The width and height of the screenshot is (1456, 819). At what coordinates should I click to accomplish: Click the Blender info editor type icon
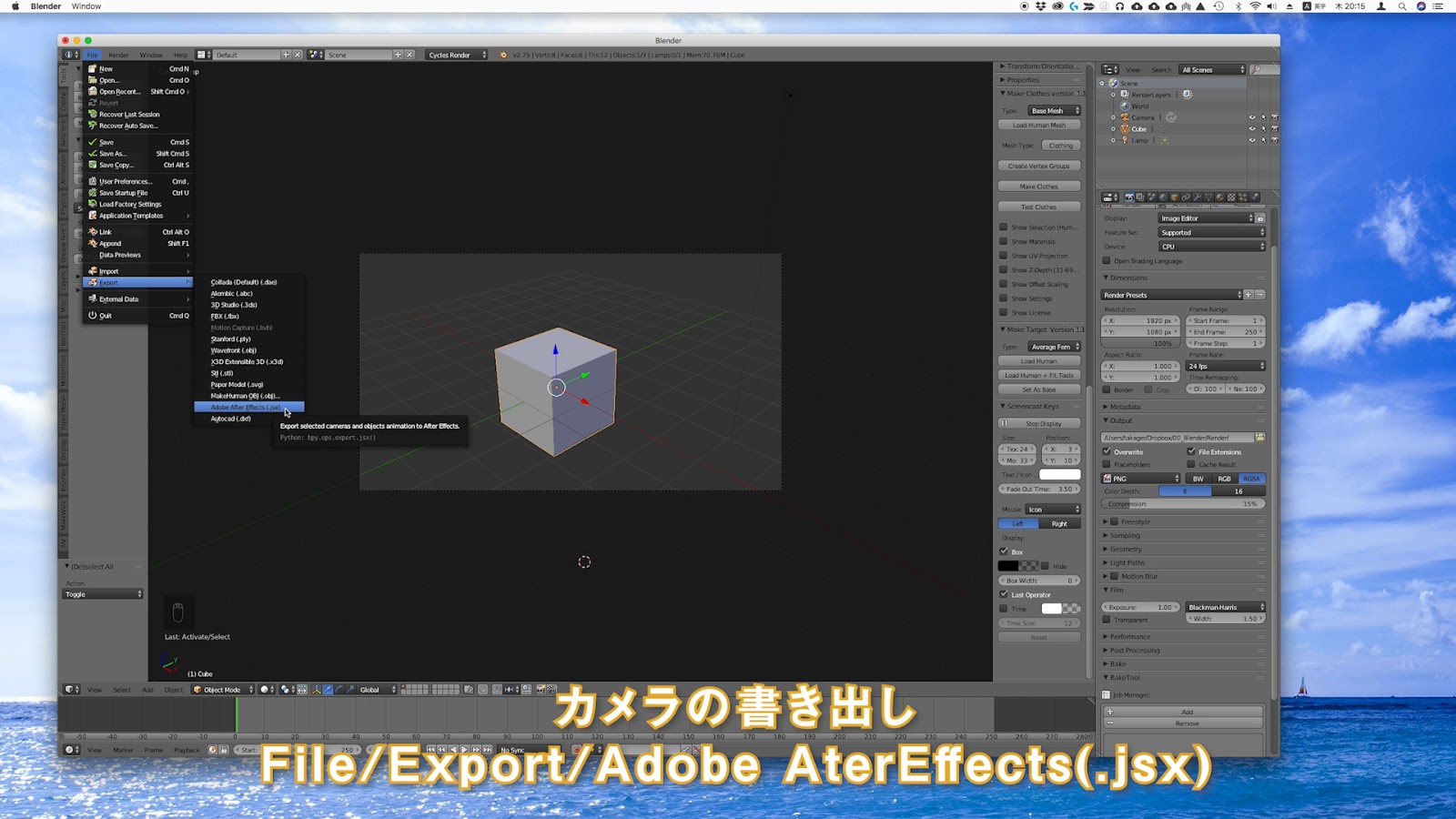[69, 55]
